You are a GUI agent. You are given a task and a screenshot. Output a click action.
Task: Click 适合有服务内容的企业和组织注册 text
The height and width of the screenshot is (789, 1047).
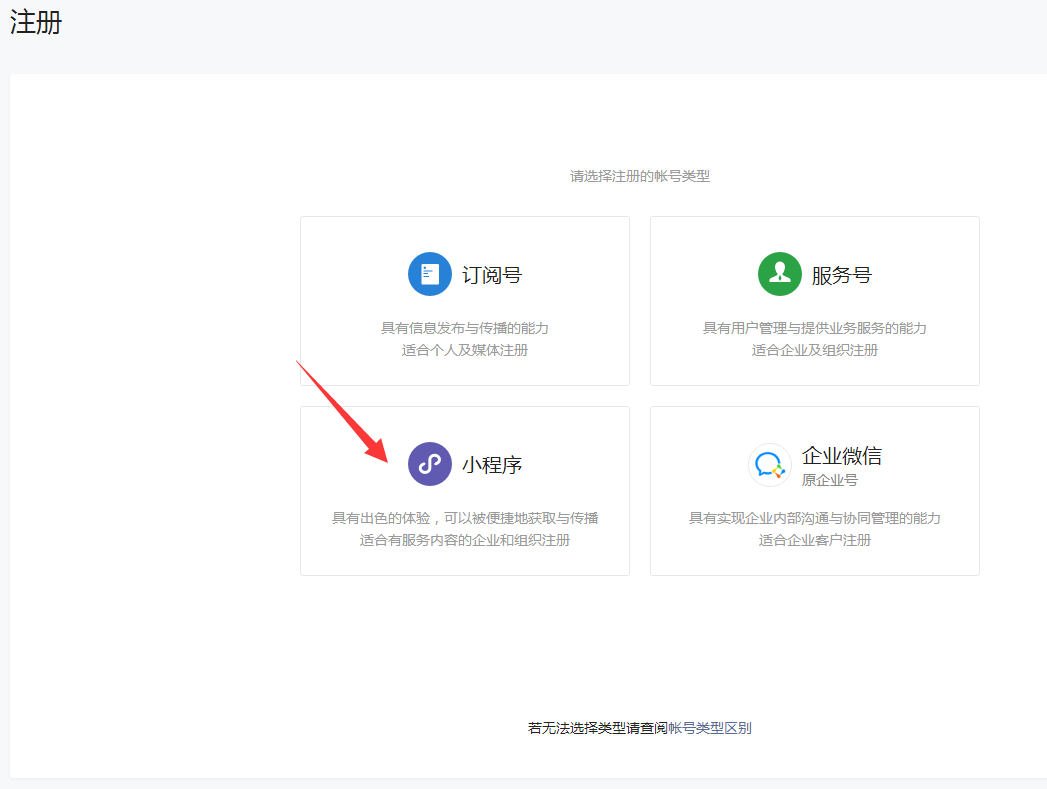tap(464, 540)
